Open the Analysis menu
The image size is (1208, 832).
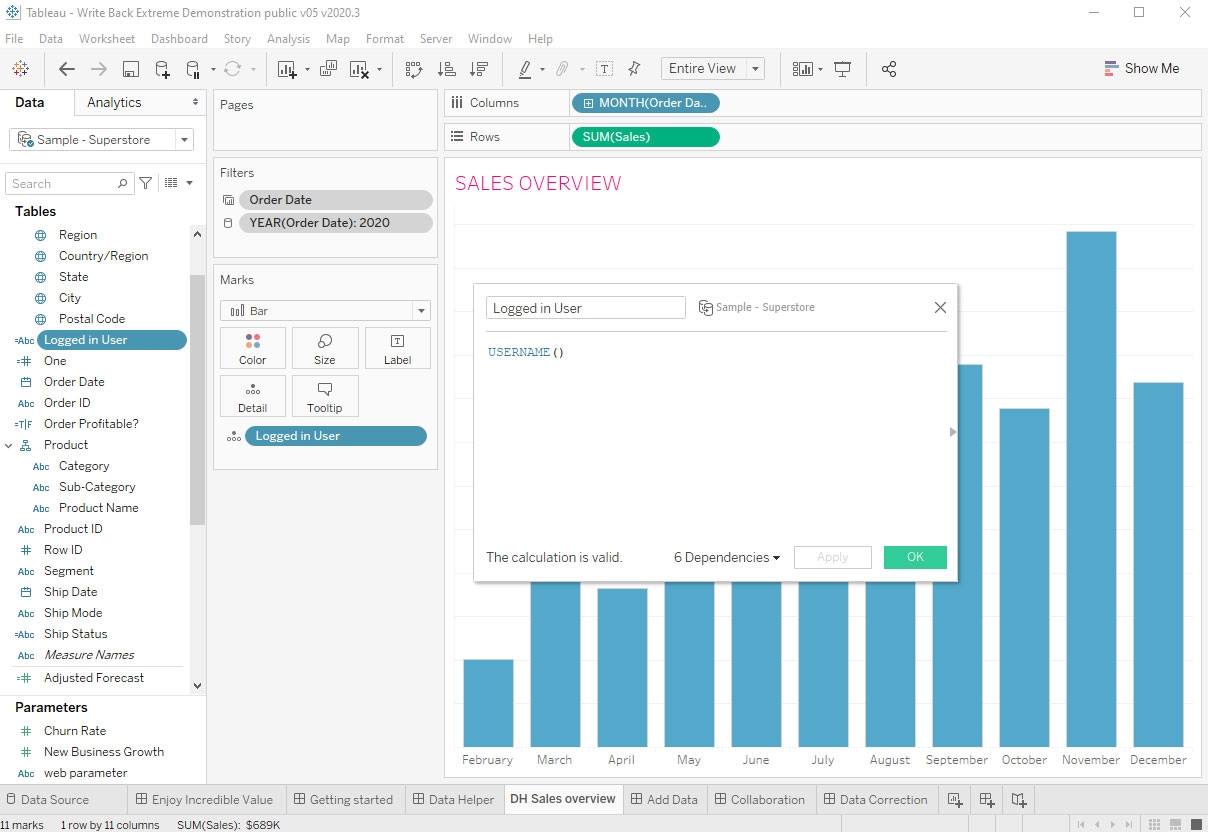pos(288,39)
